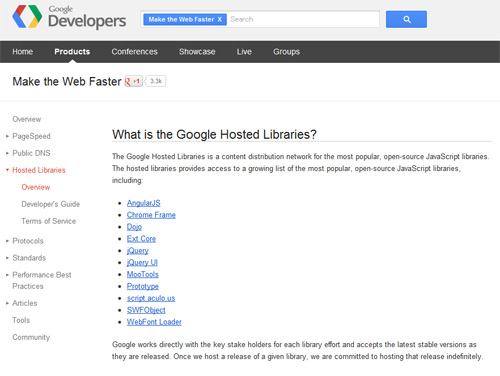Click the blue search magnifier button
This screenshot has width=500, height=376.
pos(406,19)
